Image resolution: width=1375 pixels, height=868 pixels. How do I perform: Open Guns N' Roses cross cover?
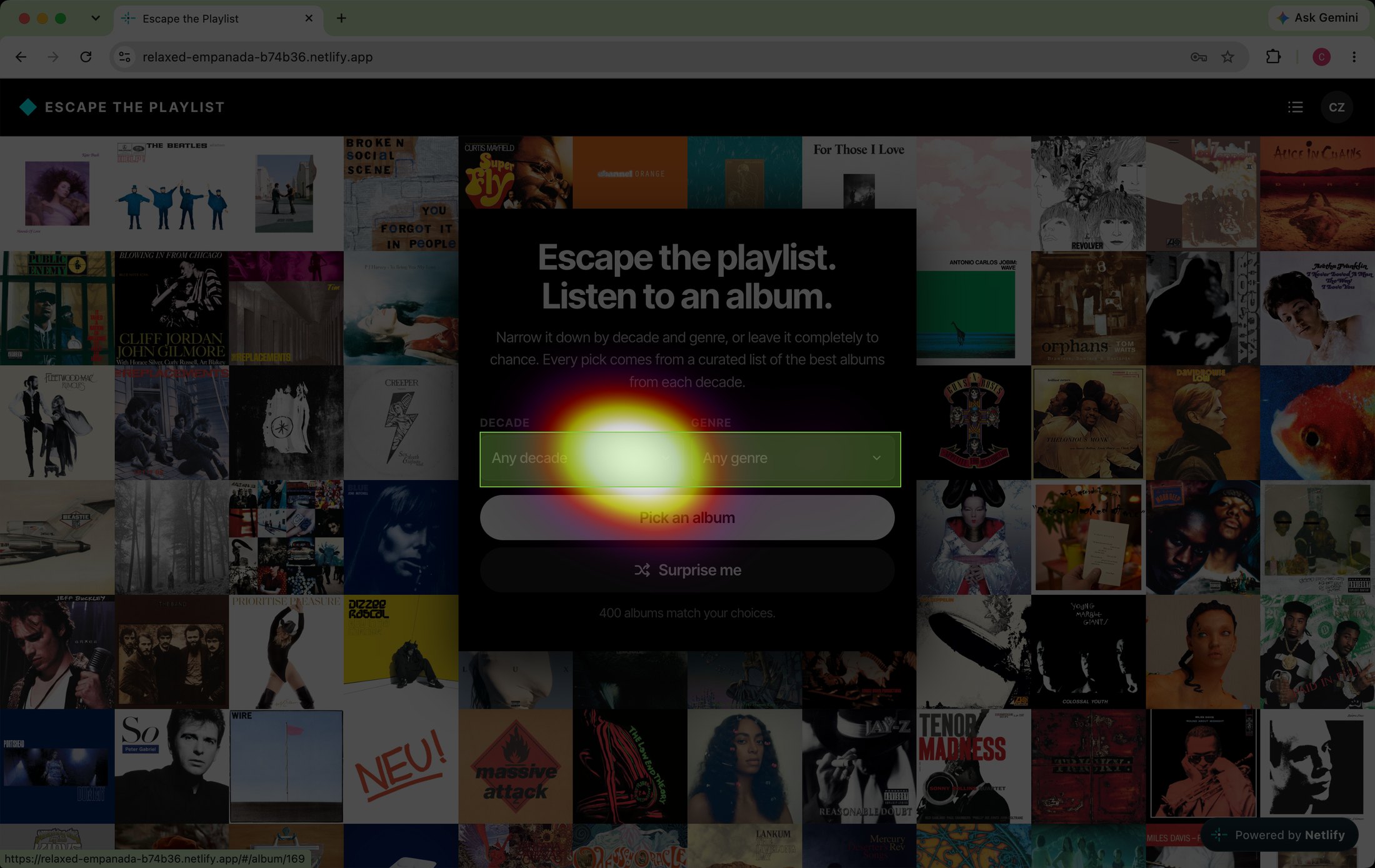974,422
